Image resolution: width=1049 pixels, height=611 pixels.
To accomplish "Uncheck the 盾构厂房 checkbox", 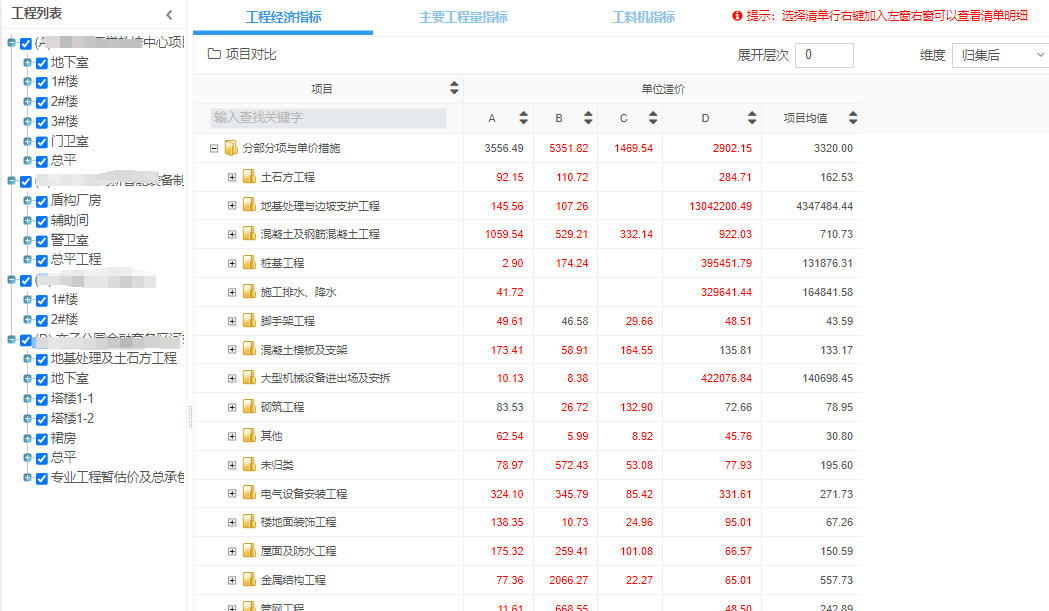I will tap(41, 201).
